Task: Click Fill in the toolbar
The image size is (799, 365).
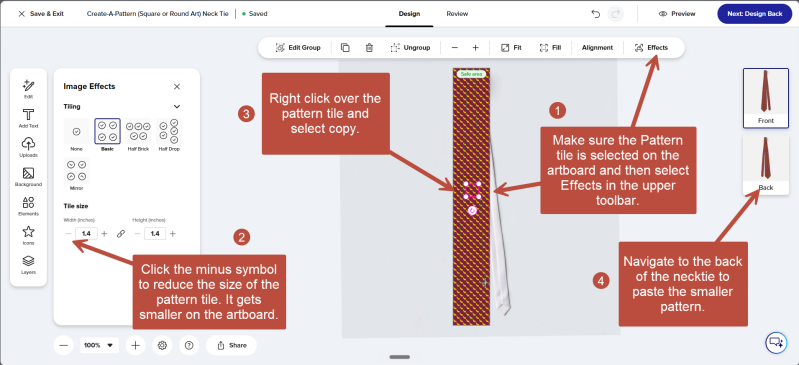Action: (550, 47)
